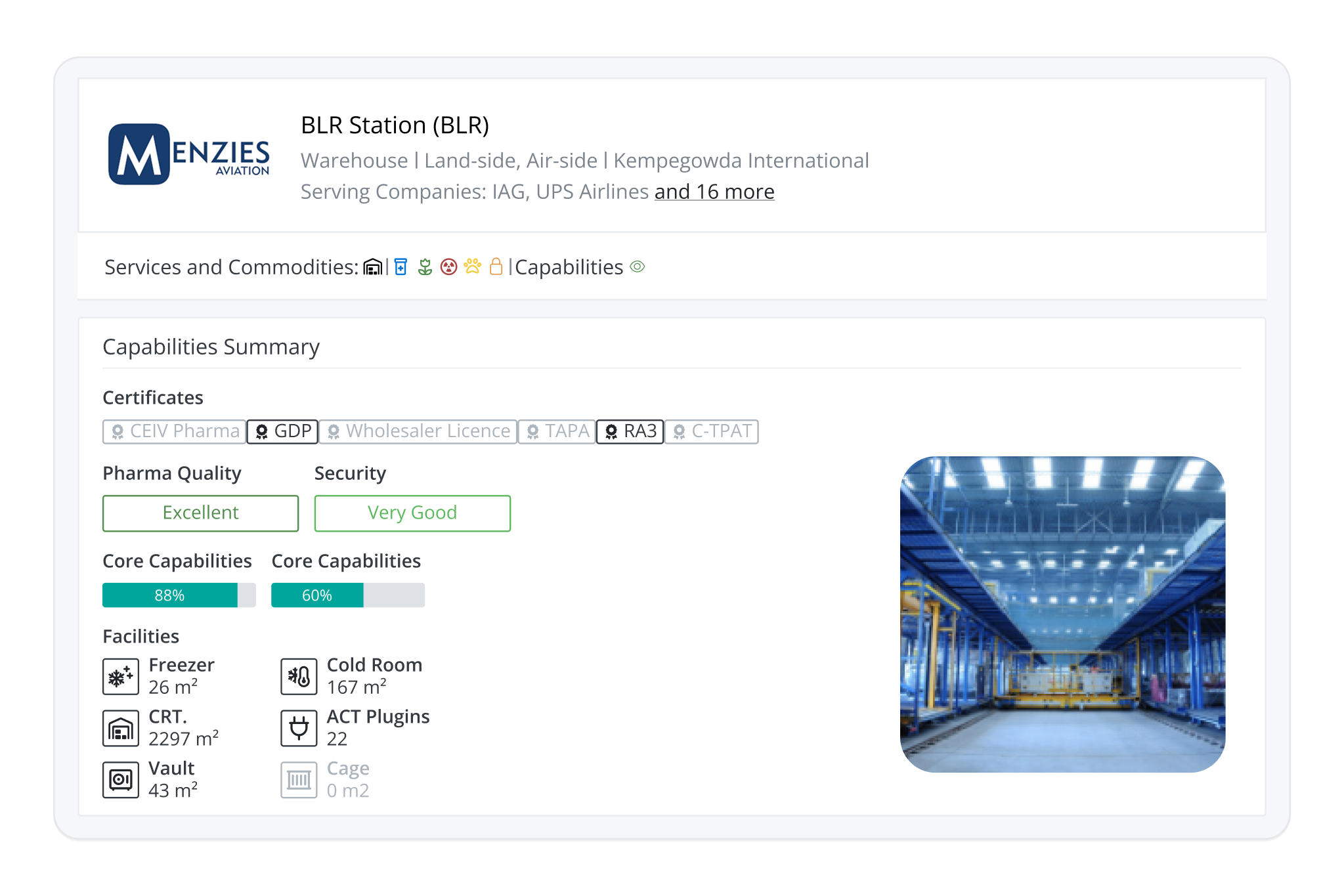Click the warehouse service icon

(372, 267)
